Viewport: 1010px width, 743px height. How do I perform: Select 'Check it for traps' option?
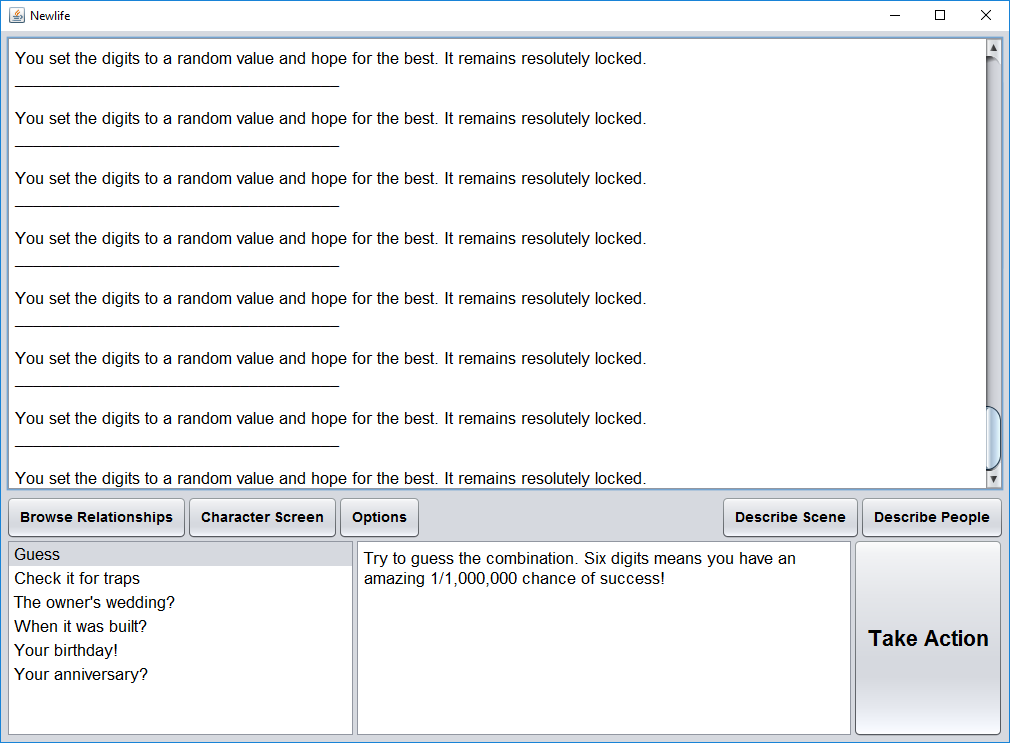pos(77,578)
